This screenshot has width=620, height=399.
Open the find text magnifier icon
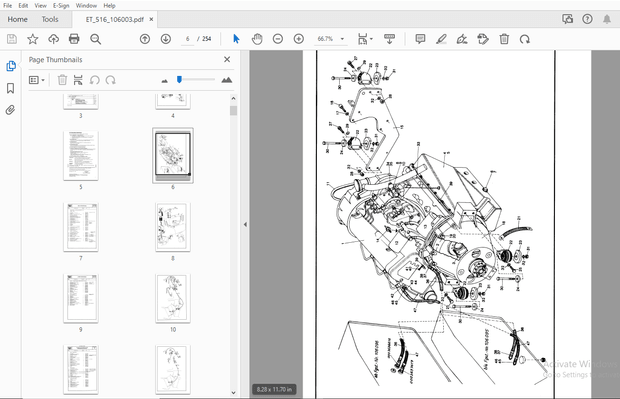pos(95,39)
